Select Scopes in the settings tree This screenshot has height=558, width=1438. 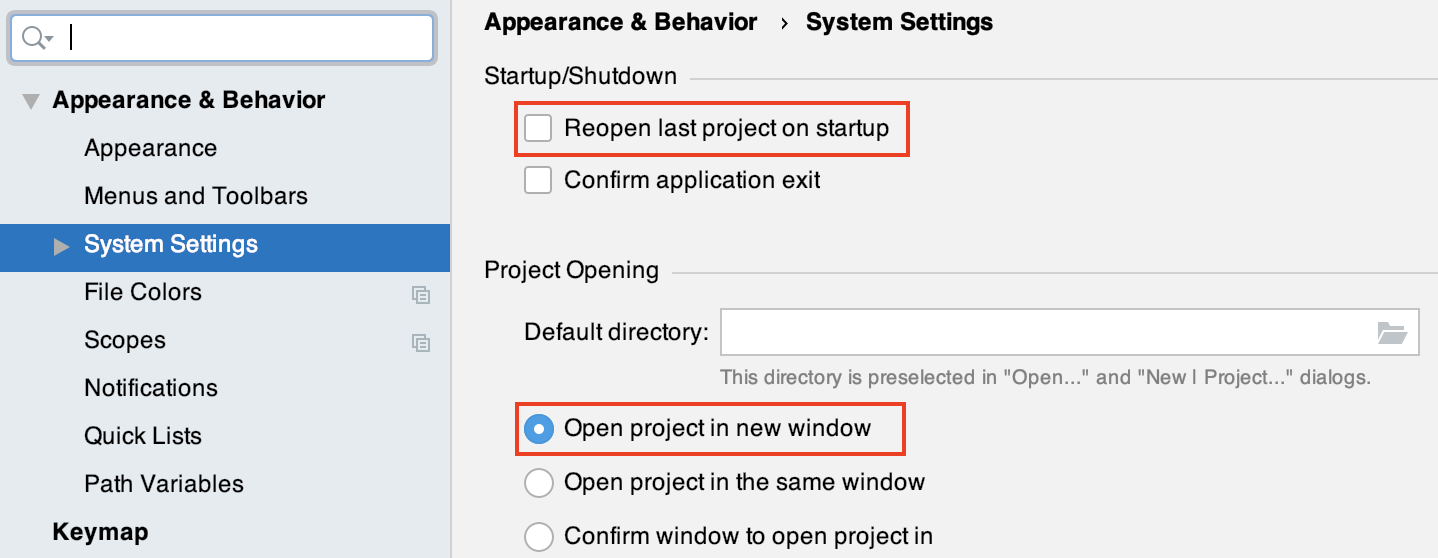[x=125, y=341]
